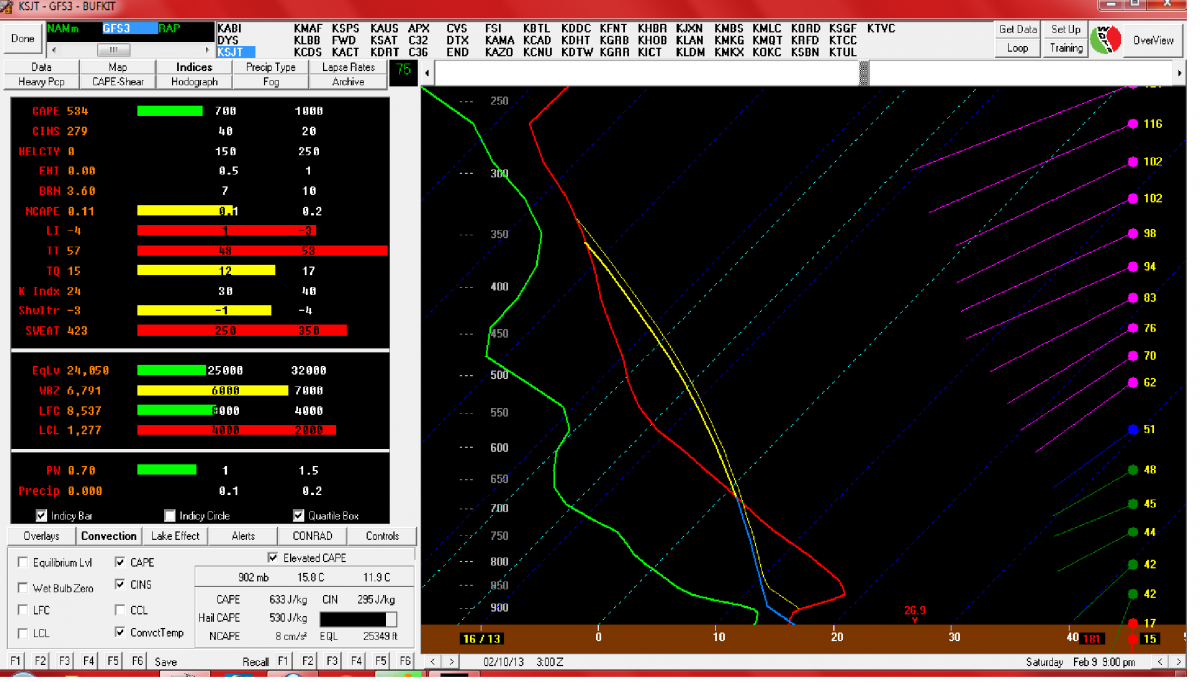Toggle the Elevated CAPE checkbox
Screen dimensions: 1200x682
(x=274, y=557)
